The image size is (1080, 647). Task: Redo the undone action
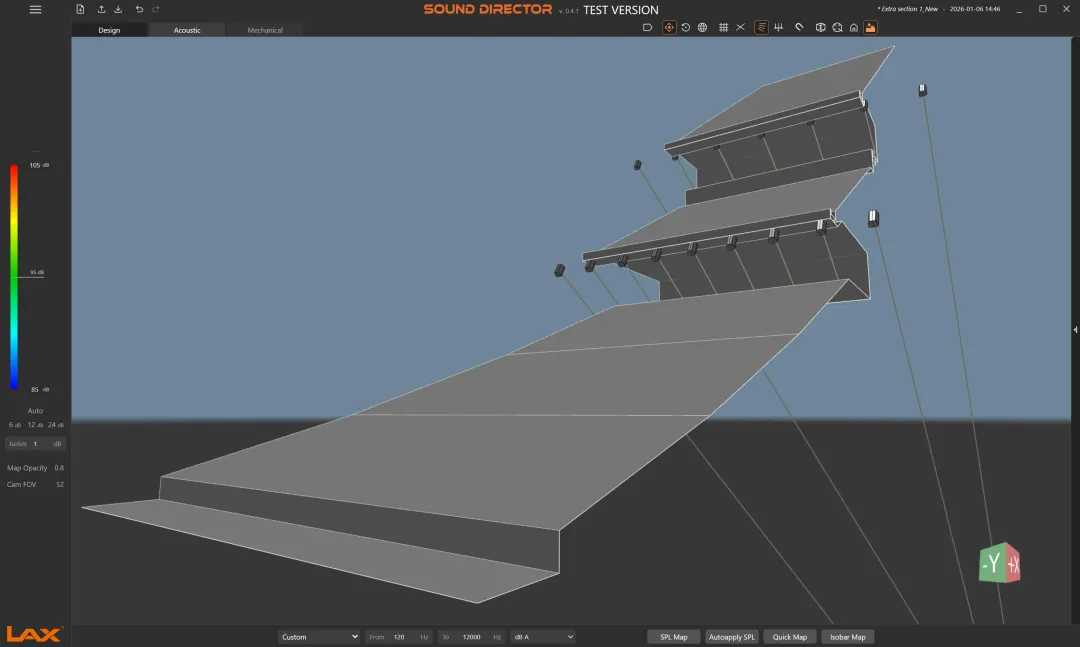[156, 10]
